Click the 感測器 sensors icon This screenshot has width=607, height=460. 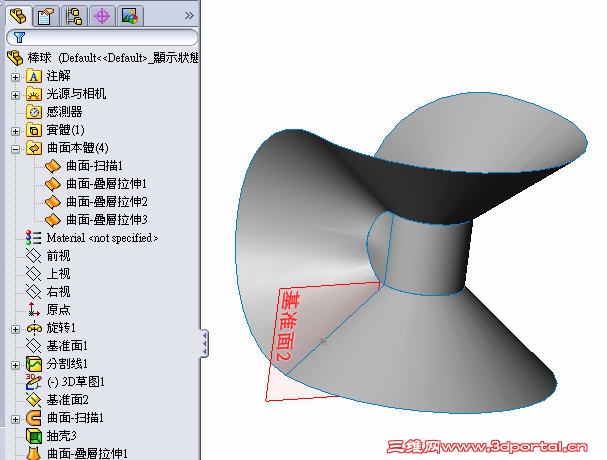coord(34,112)
